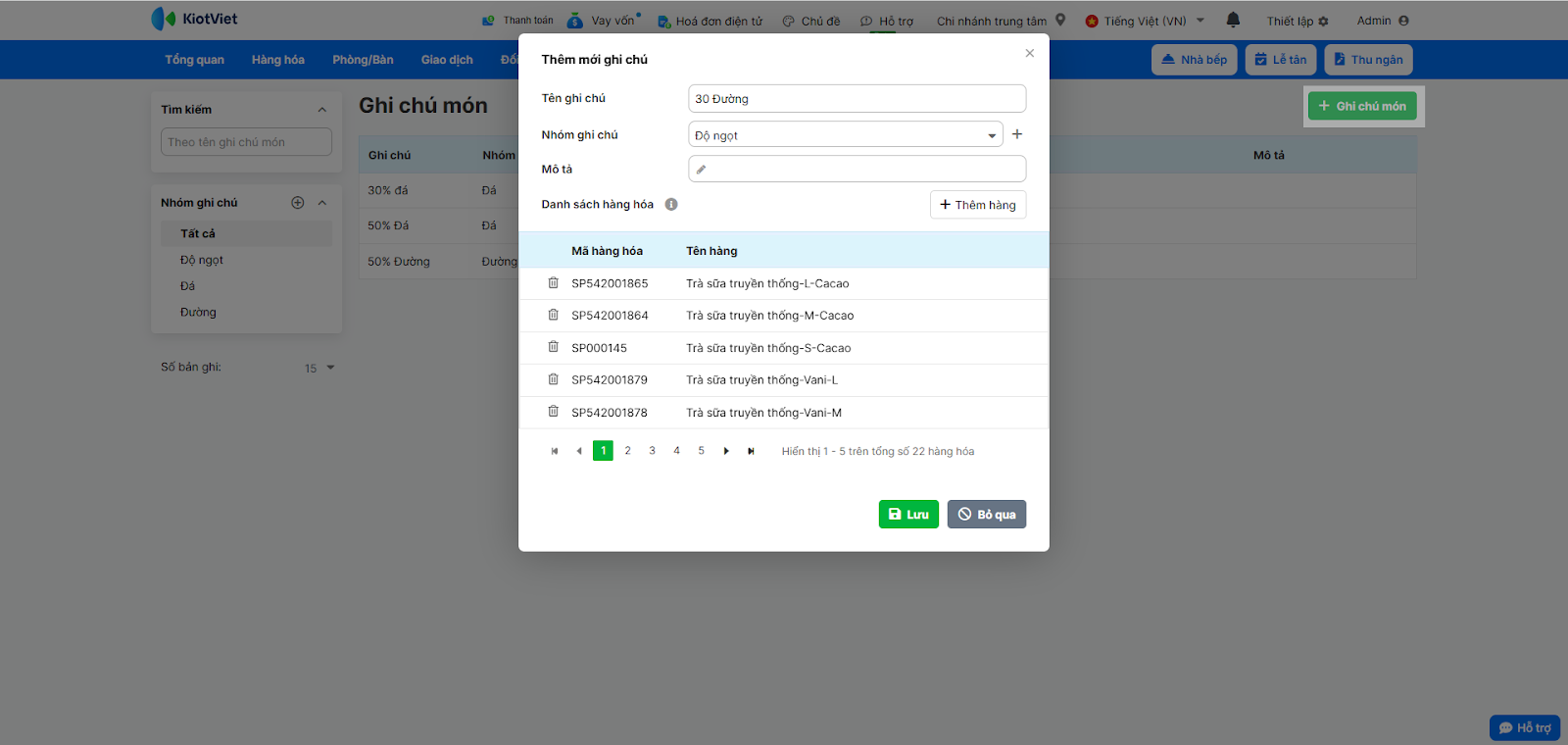Go to first page of product list
This screenshot has width=1568, height=745.
(x=555, y=451)
